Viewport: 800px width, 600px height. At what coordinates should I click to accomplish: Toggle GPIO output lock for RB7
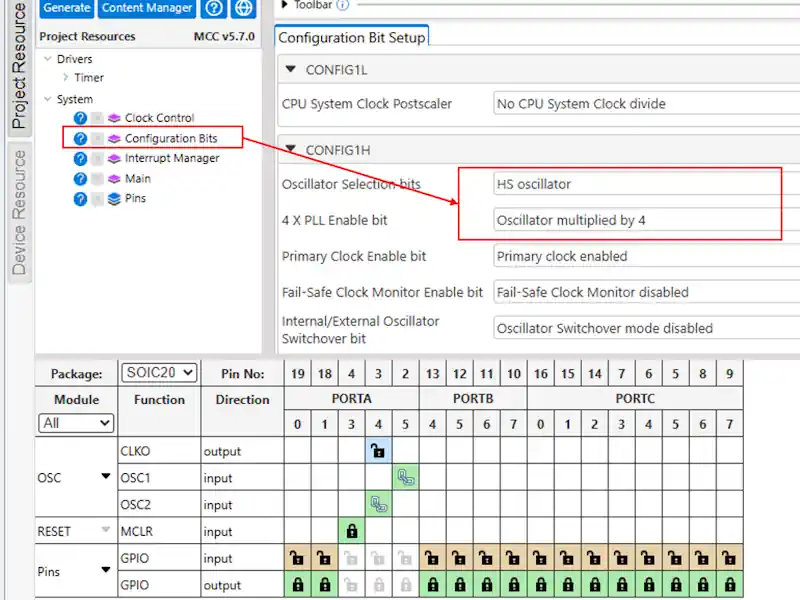[514, 585]
